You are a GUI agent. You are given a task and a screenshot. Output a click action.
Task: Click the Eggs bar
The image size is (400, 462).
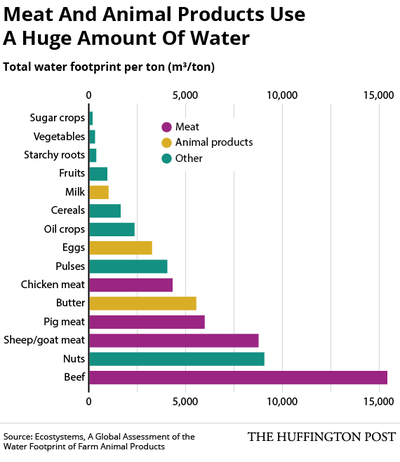121,248
